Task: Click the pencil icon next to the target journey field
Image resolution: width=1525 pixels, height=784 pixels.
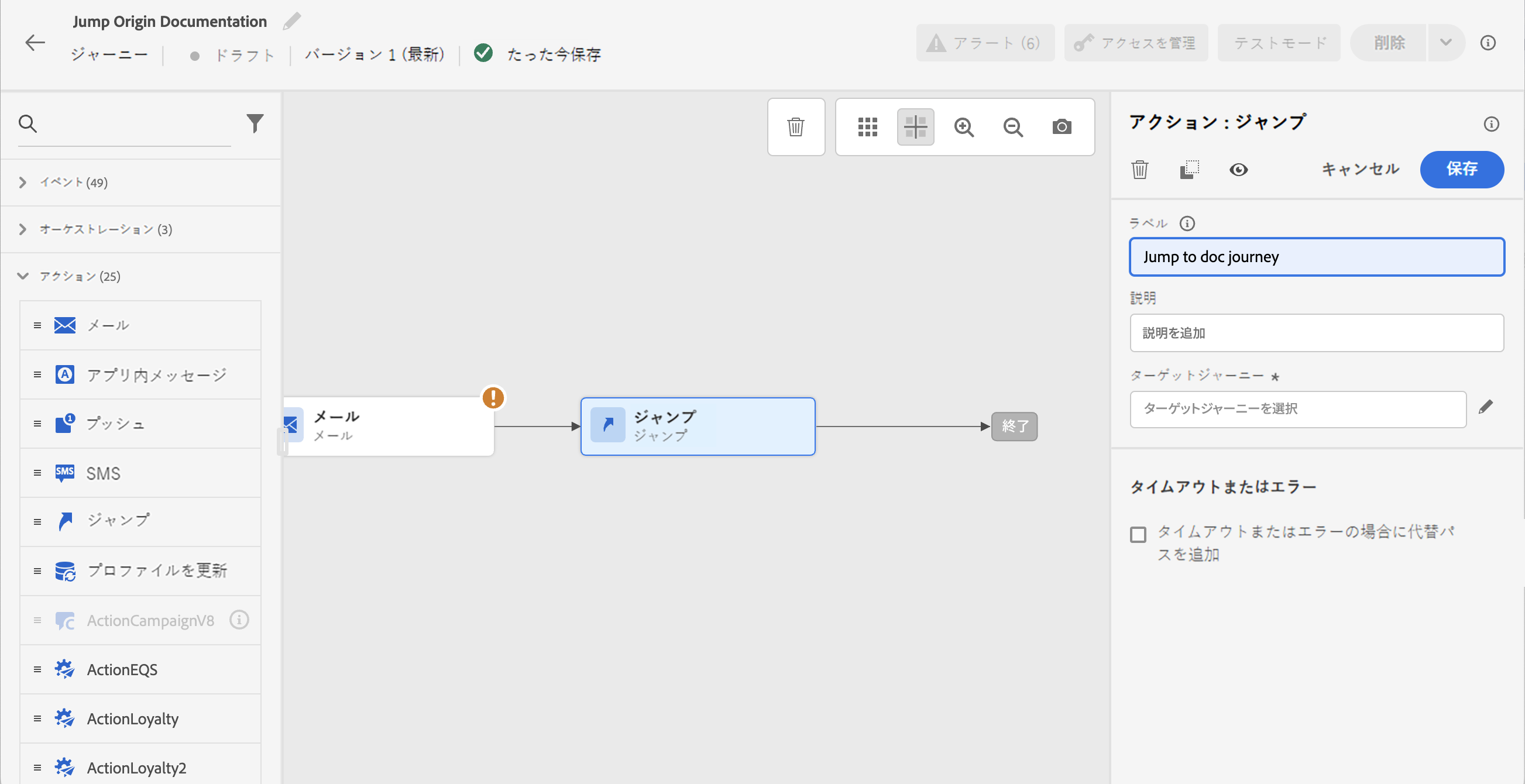Action: [x=1485, y=407]
